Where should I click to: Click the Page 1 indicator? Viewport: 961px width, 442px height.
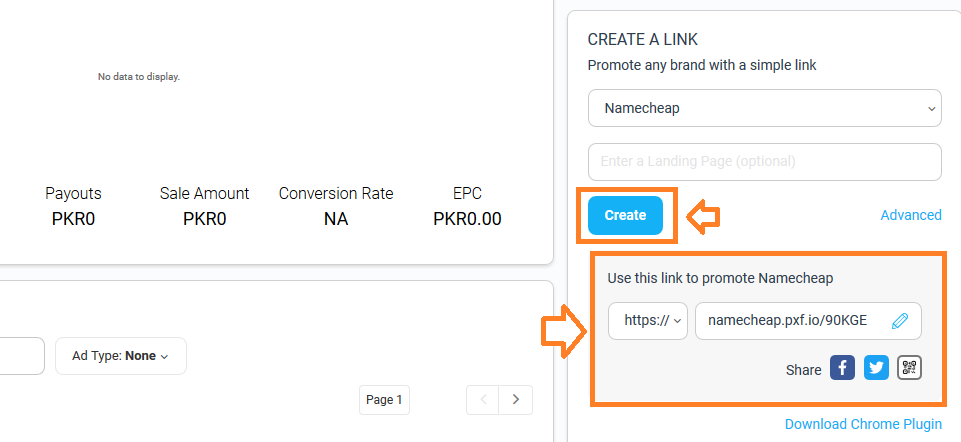[384, 400]
